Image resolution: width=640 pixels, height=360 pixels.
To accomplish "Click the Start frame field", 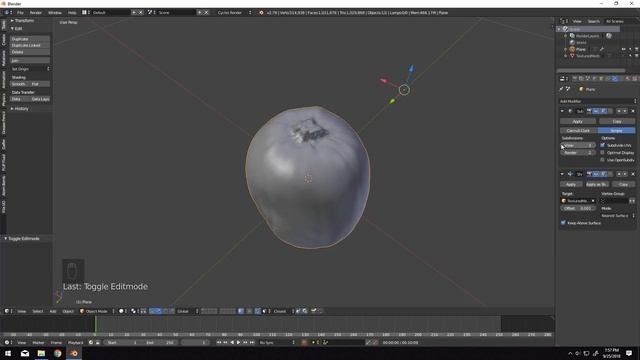I will 122,342.
